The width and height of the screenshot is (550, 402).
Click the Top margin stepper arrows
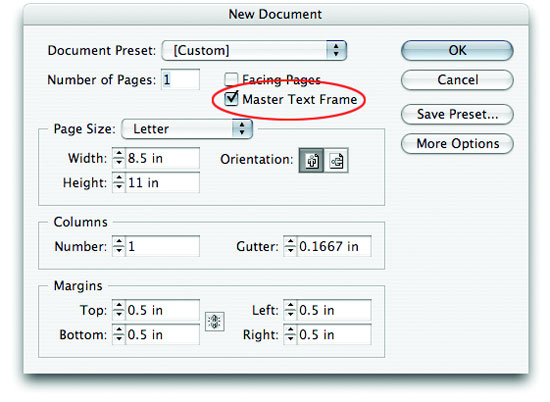pyautogui.click(x=119, y=310)
